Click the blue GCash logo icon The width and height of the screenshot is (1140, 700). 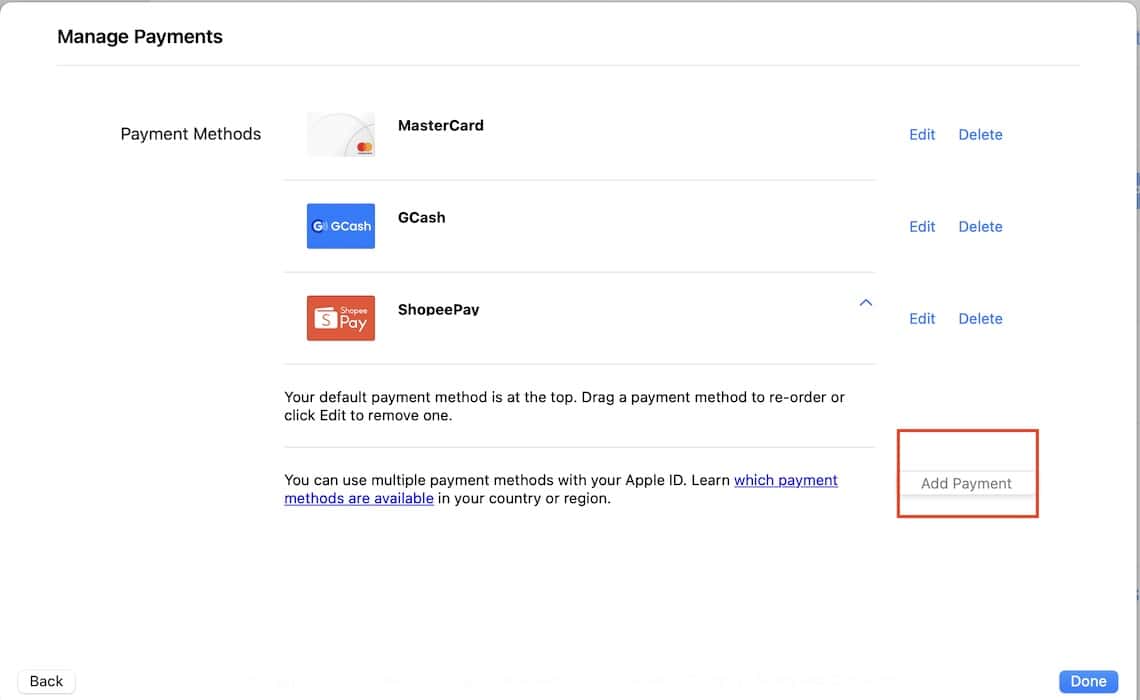pyautogui.click(x=341, y=226)
